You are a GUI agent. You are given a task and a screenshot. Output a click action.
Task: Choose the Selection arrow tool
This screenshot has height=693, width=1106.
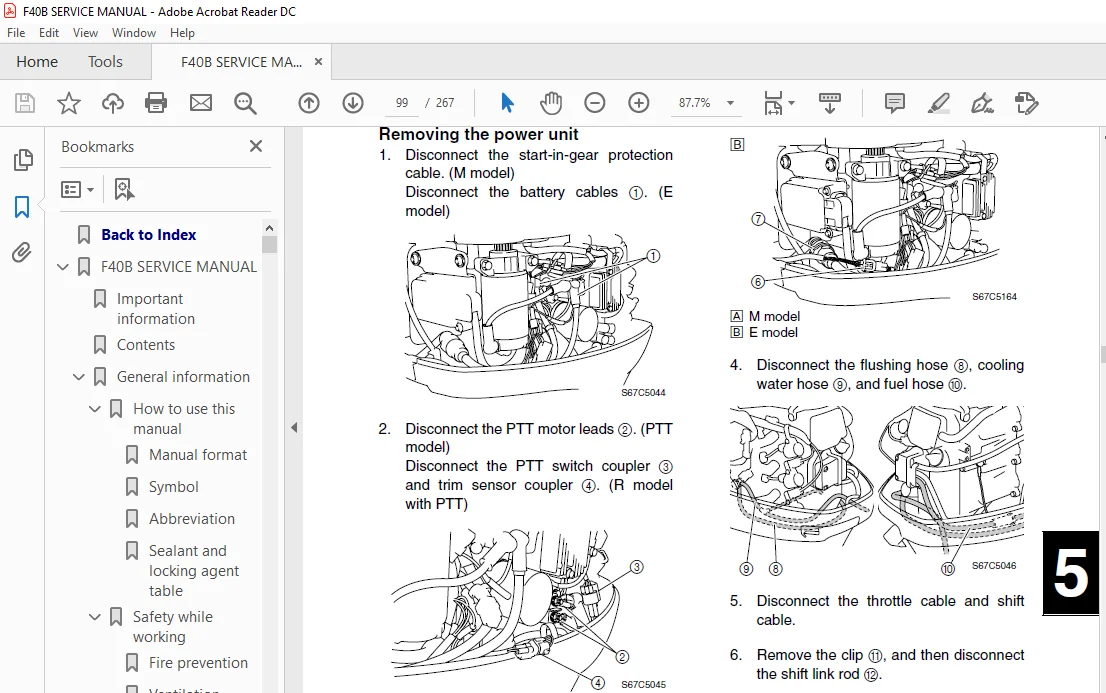coord(507,103)
